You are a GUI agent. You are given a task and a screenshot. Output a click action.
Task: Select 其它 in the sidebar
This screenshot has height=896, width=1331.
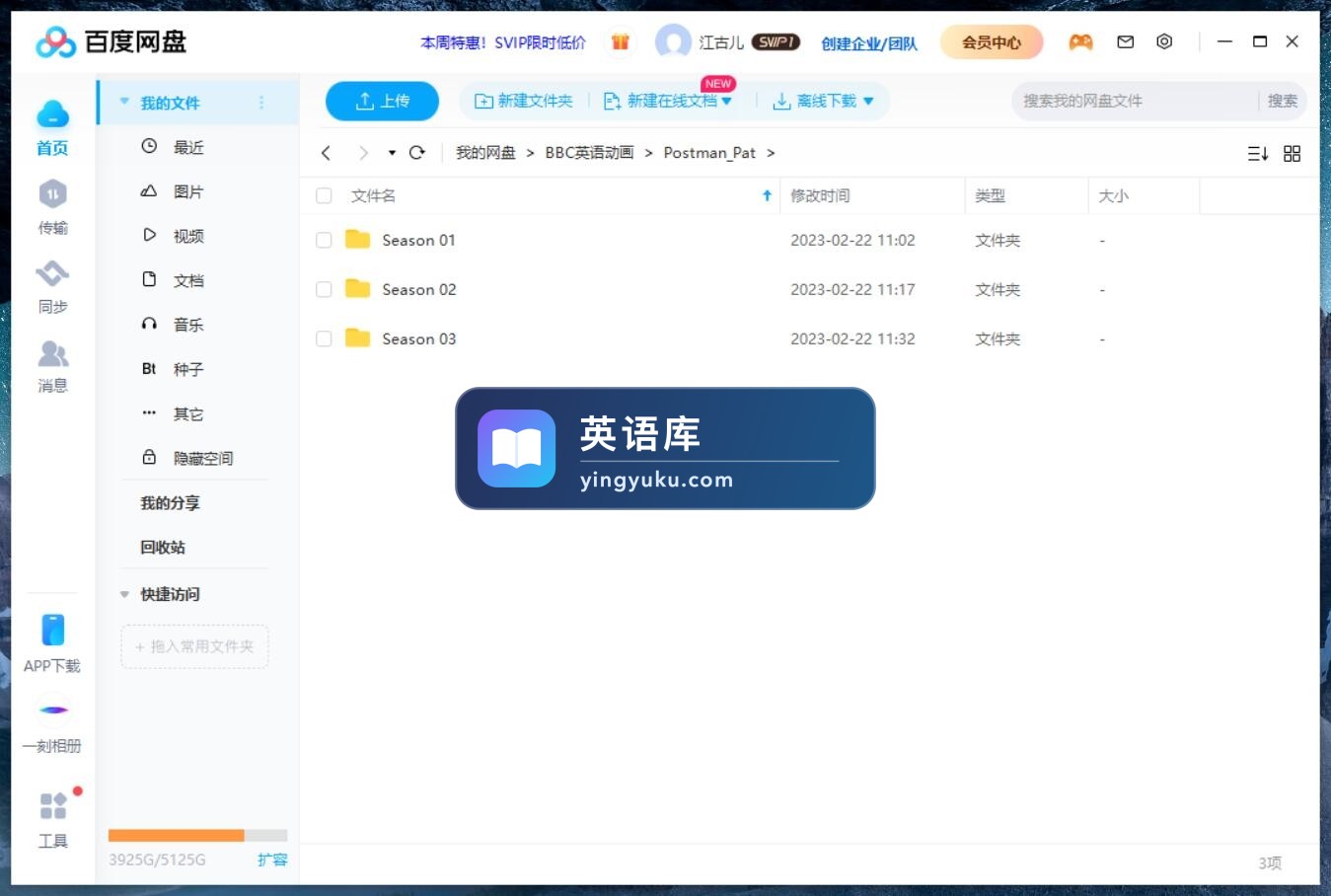pos(188,414)
